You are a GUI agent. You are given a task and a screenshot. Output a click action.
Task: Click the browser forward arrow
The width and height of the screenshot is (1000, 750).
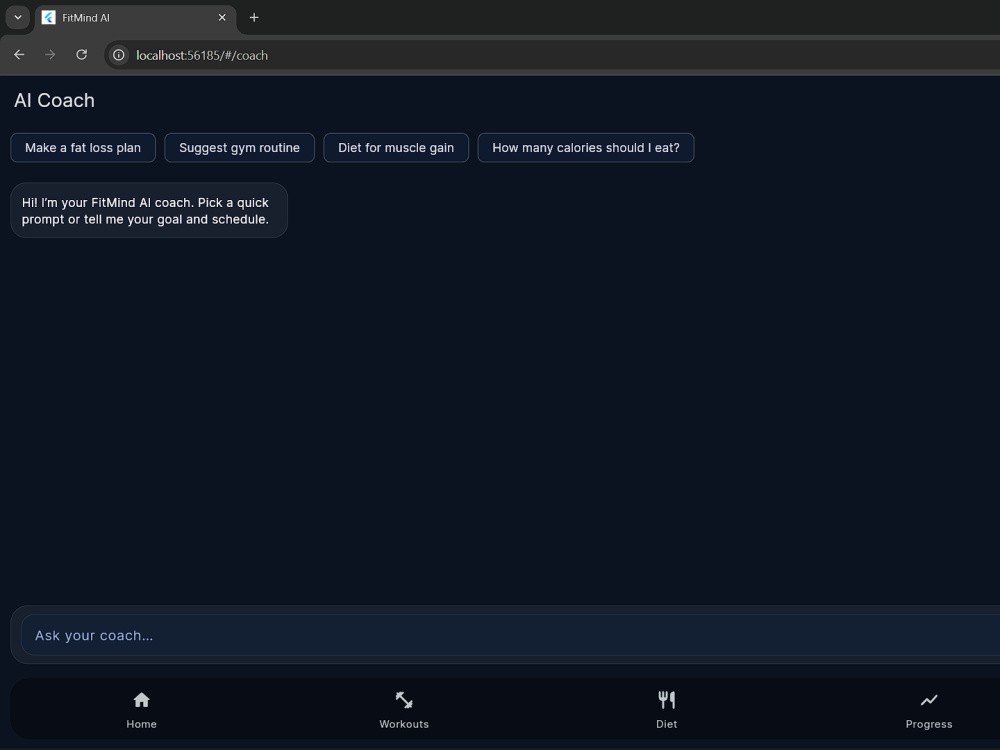pos(50,55)
